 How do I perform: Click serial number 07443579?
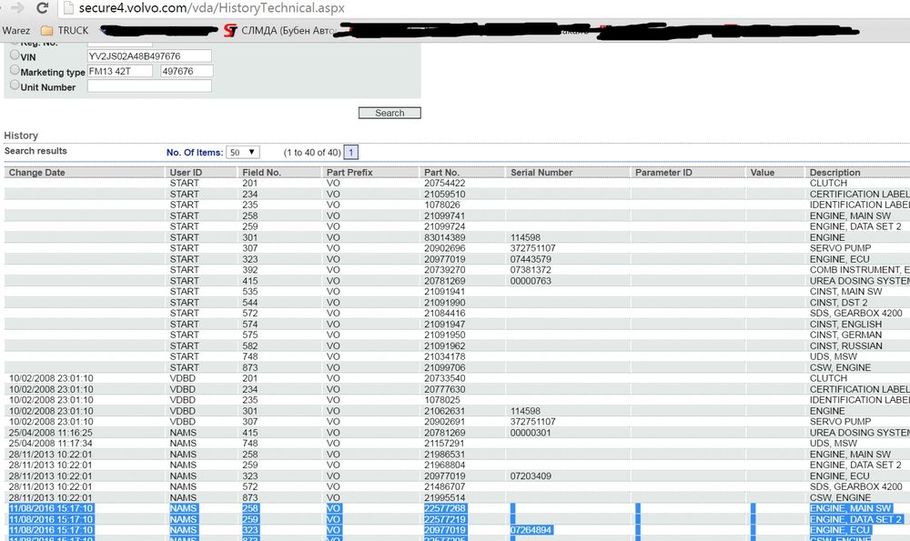530,259
